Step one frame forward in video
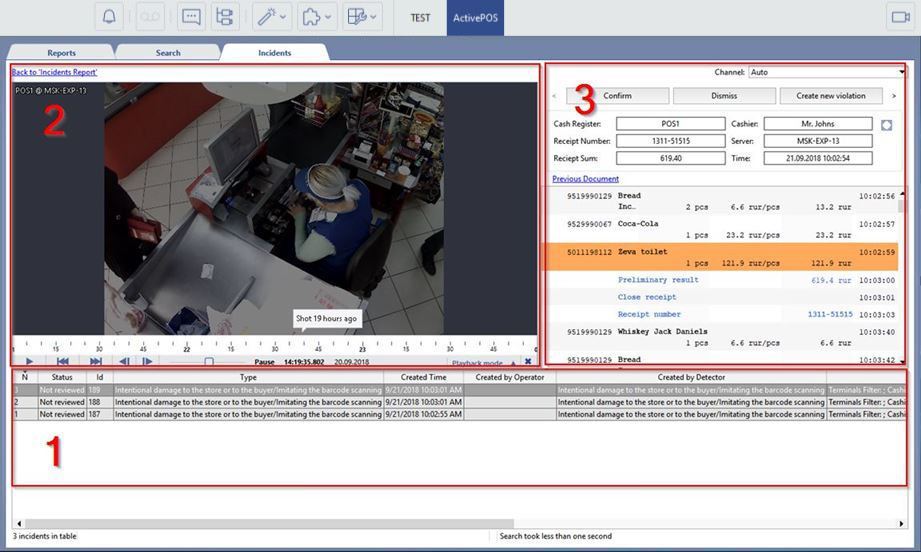Screen dimensions: 921x552 [147, 362]
